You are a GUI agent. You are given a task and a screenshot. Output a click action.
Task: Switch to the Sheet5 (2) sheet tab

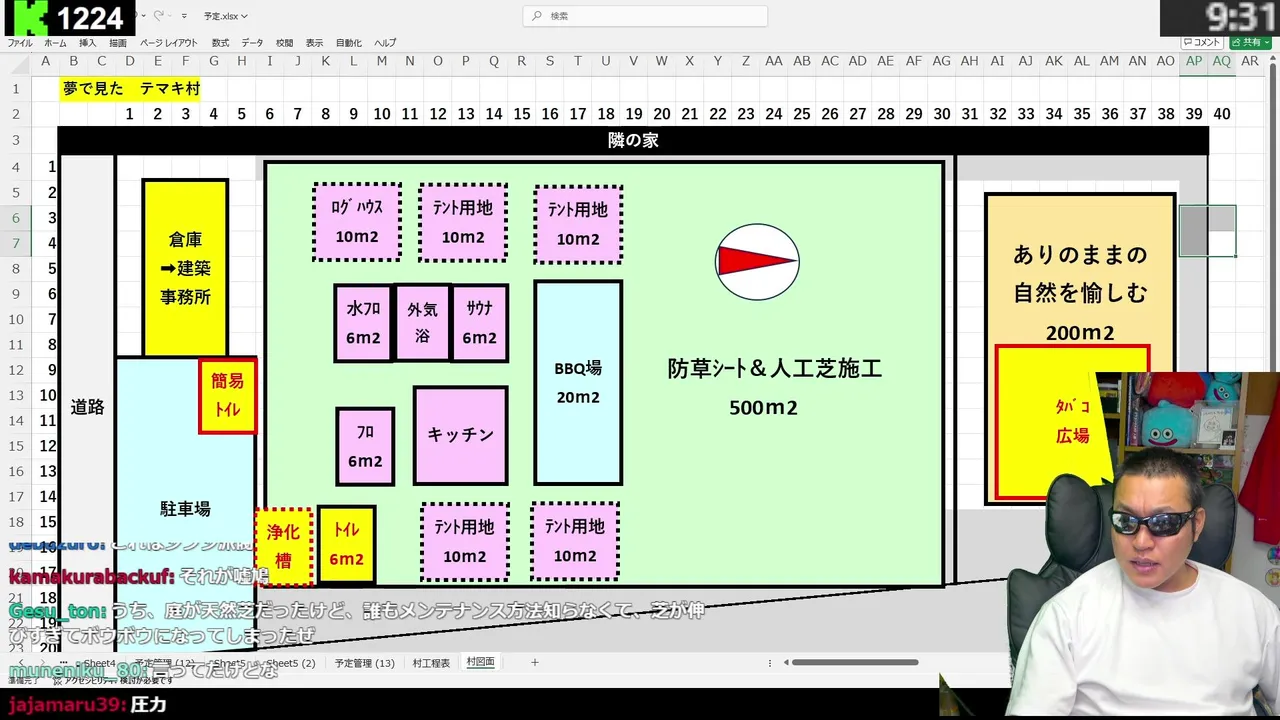pyautogui.click(x=290, y=663)
